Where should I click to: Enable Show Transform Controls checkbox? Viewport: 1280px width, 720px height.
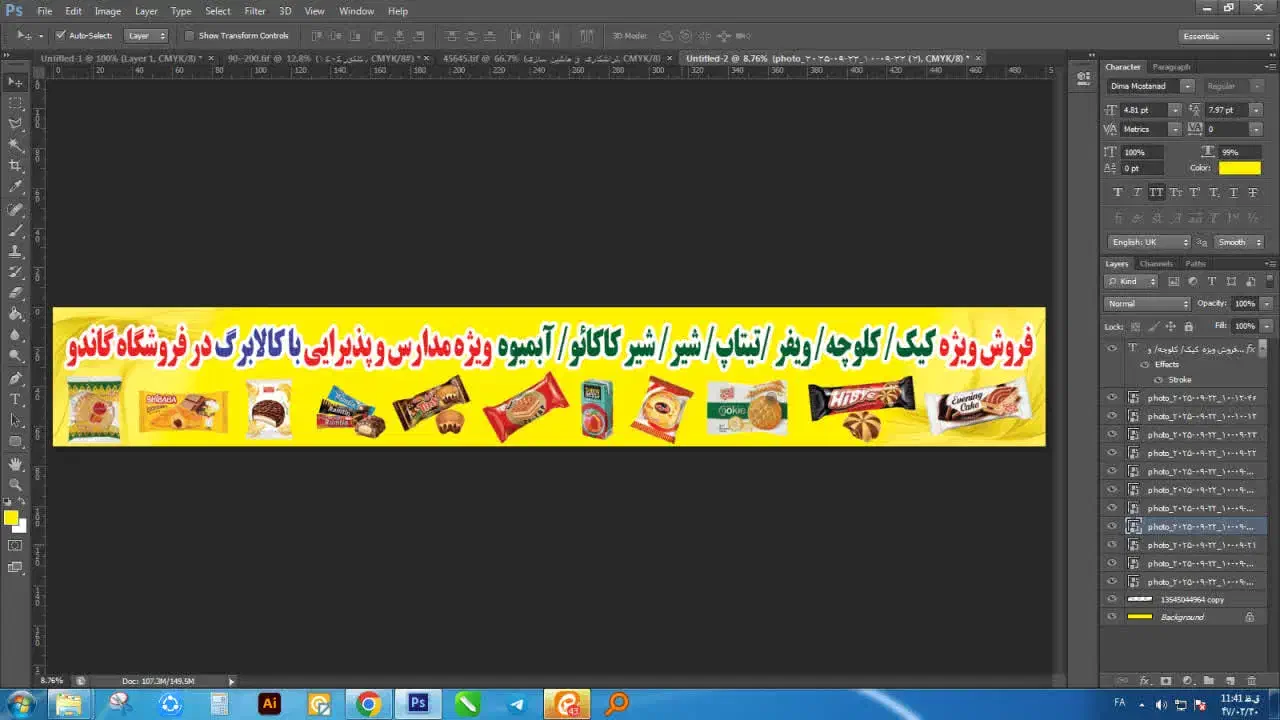click(189, 36)
